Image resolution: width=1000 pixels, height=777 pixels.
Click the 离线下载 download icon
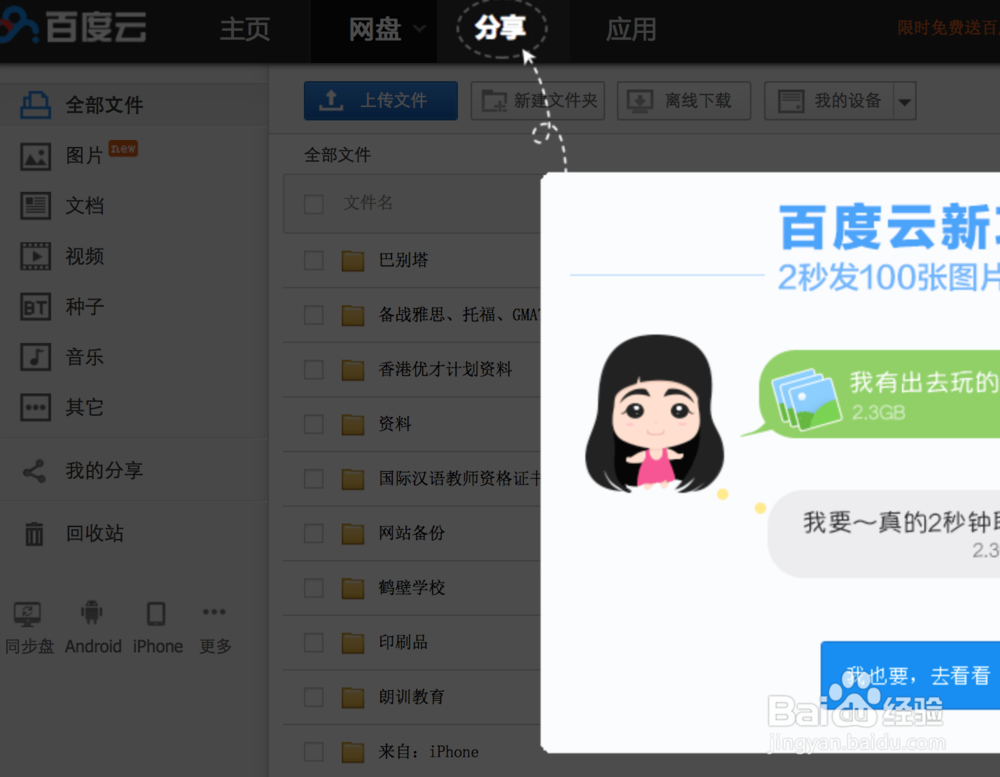640,101
